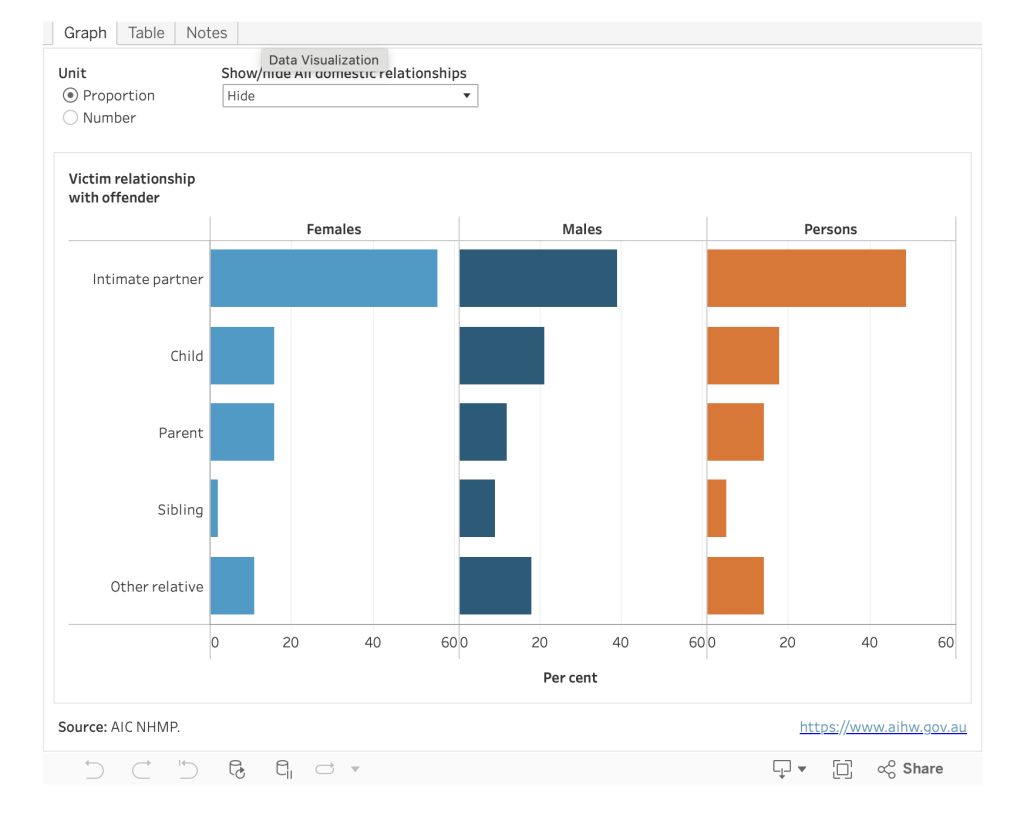Click the Pause data updates icon

click(284, 769)
